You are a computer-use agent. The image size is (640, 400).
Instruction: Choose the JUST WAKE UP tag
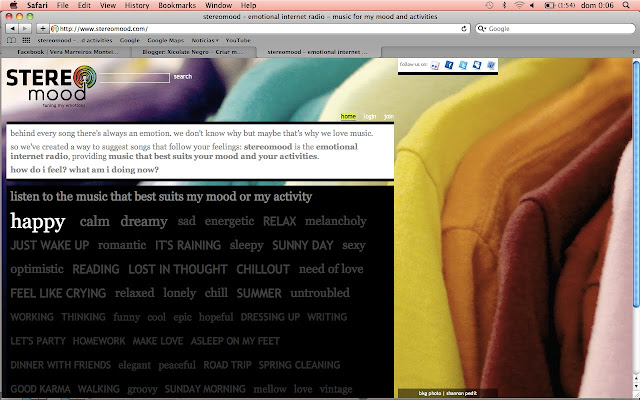50,245
